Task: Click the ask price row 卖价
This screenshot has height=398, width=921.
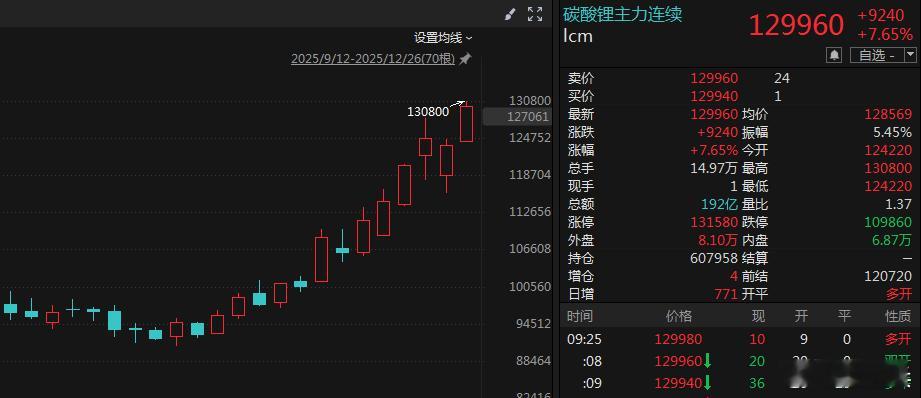Action: pos(739,78)
